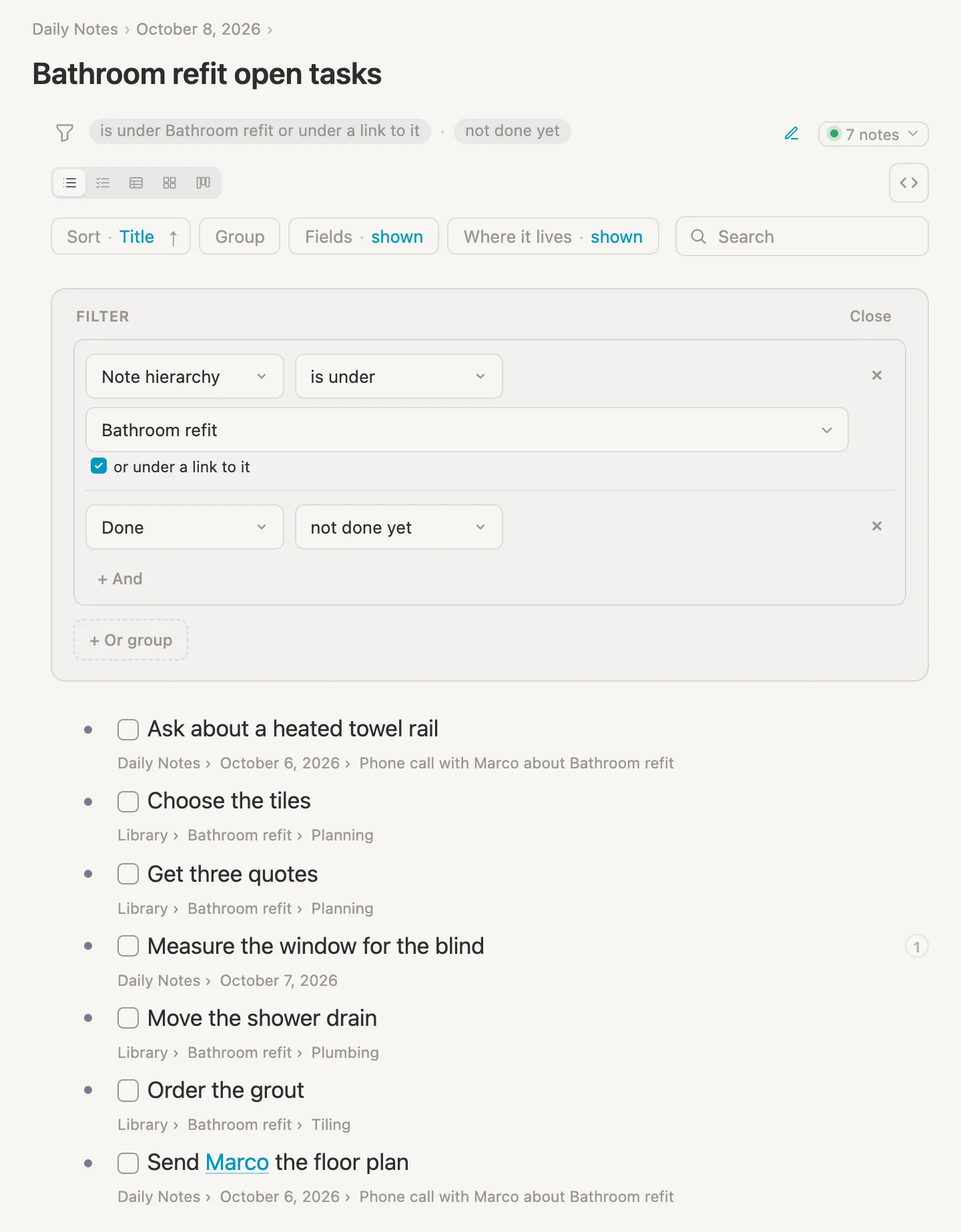The image size is (961, 1232).
Task: Open the 'Note hierarchy' field dropdown
Action: click(x=185, y=376)
